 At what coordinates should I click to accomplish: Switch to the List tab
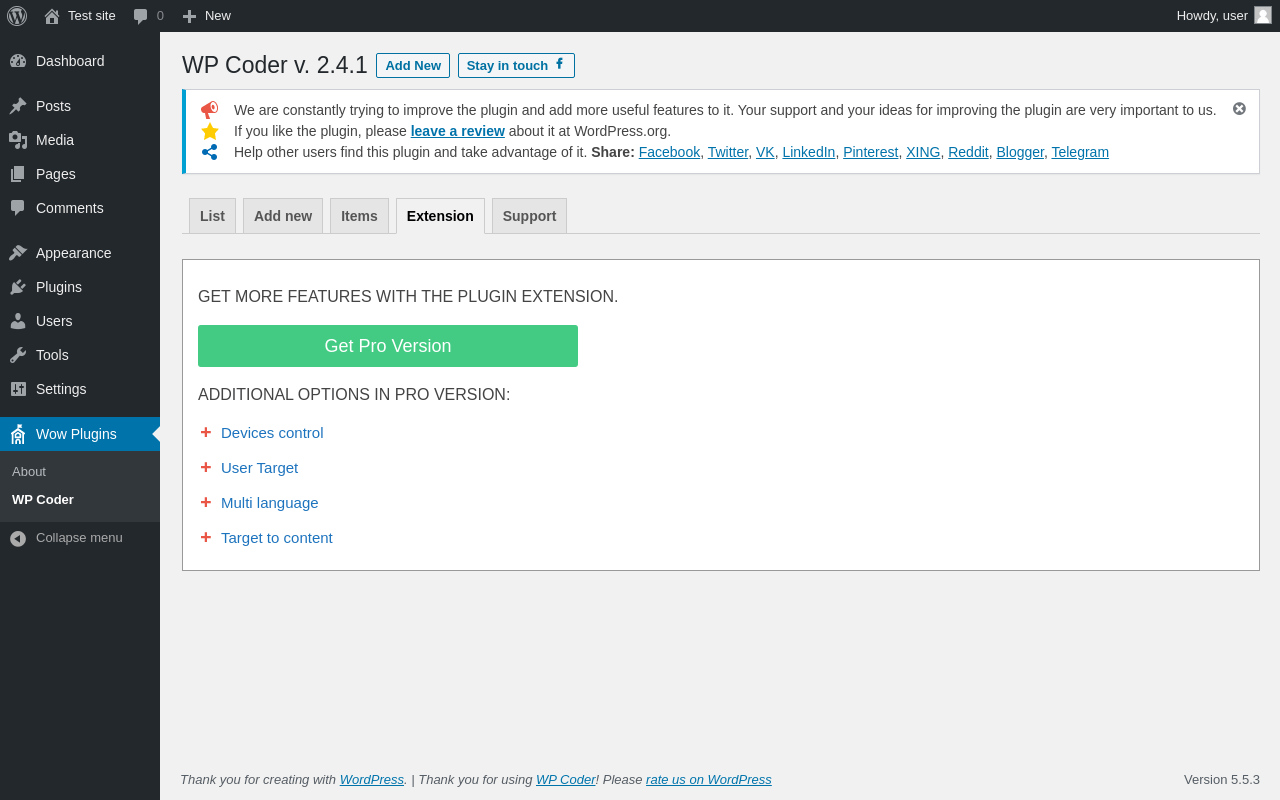[212, 216]
